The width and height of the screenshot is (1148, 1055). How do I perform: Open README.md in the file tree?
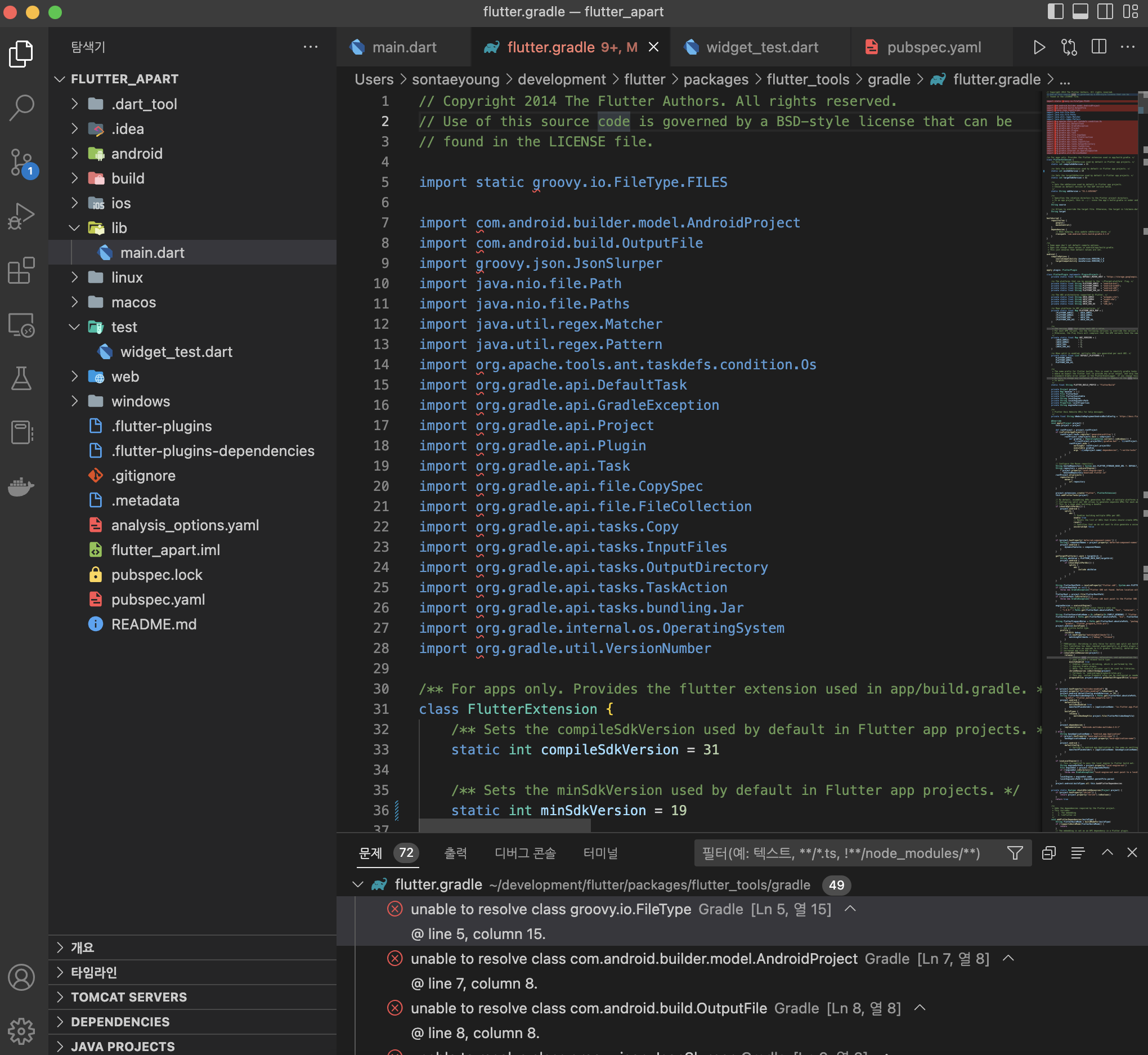click(x=192, y=624)
